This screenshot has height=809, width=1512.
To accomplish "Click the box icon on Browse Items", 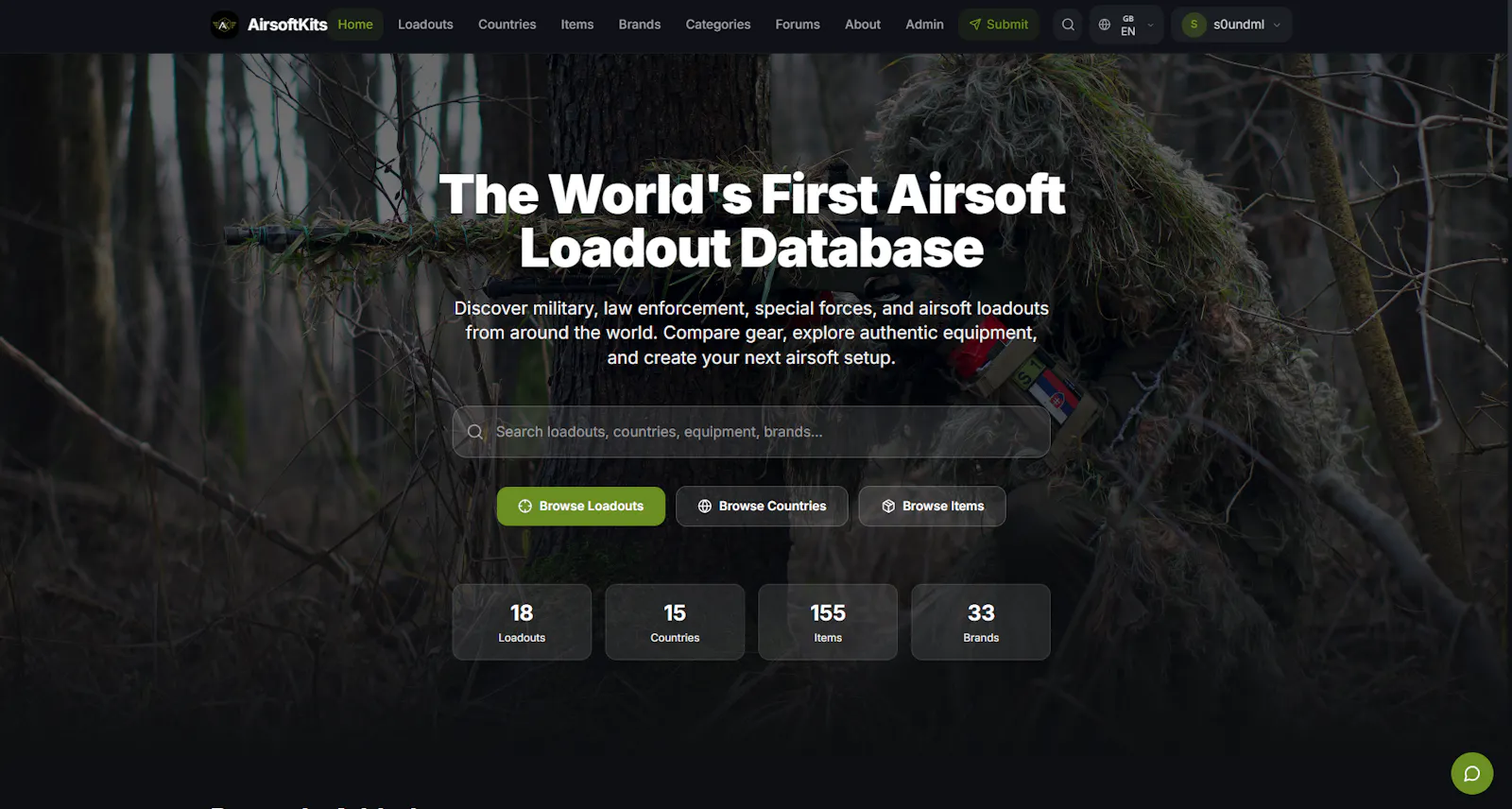I will [888, 507].
